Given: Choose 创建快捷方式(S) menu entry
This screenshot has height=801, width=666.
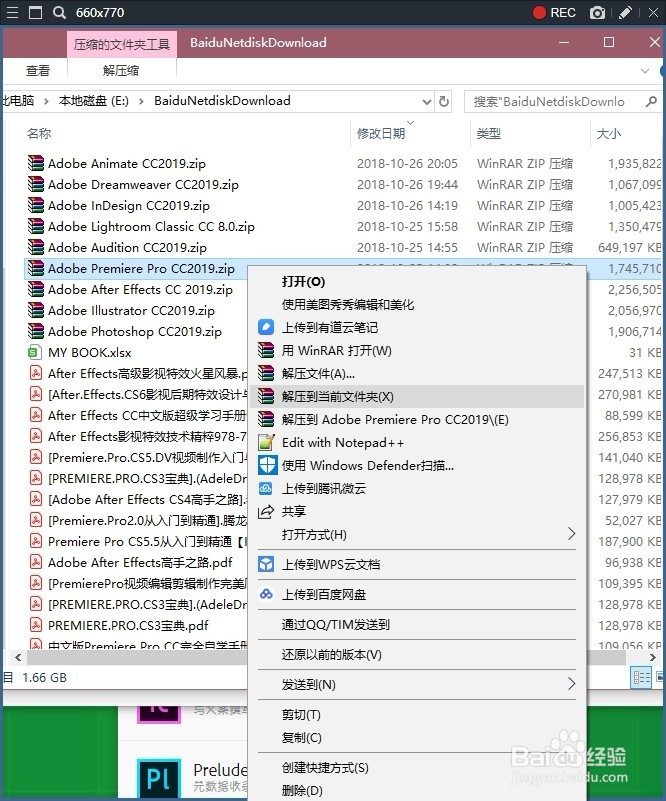Looking at the screenshot, I should 325,767.
